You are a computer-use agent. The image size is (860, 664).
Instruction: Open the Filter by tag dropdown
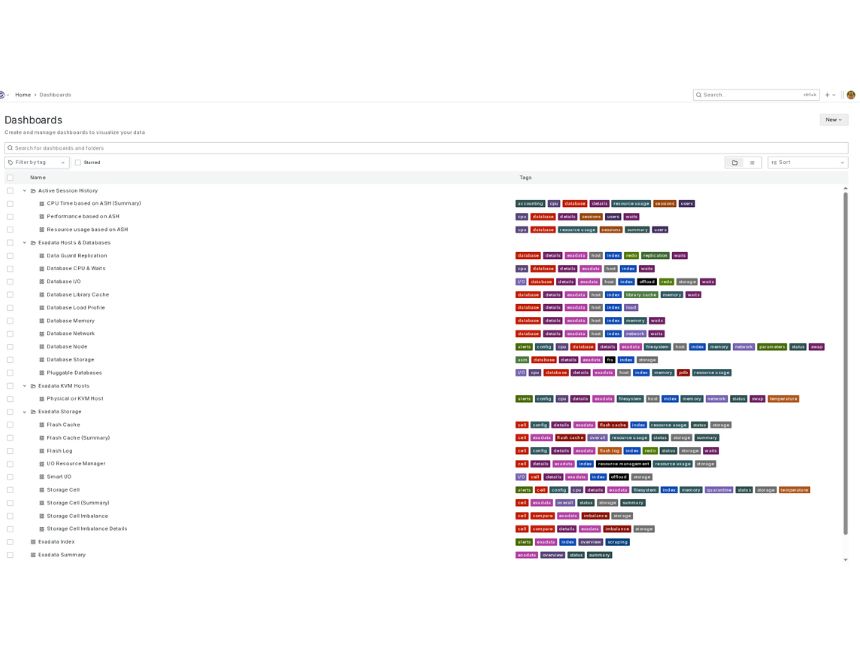pos(36,162)
